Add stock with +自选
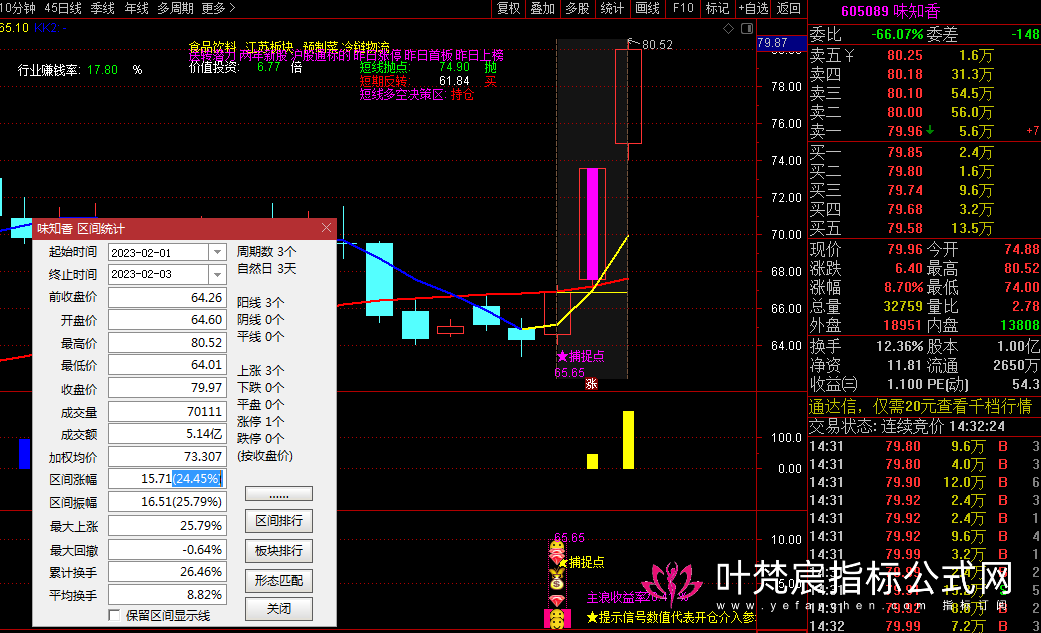This screenshot has height=633, width=1041. pyautogui.click(x=753, y=9)
